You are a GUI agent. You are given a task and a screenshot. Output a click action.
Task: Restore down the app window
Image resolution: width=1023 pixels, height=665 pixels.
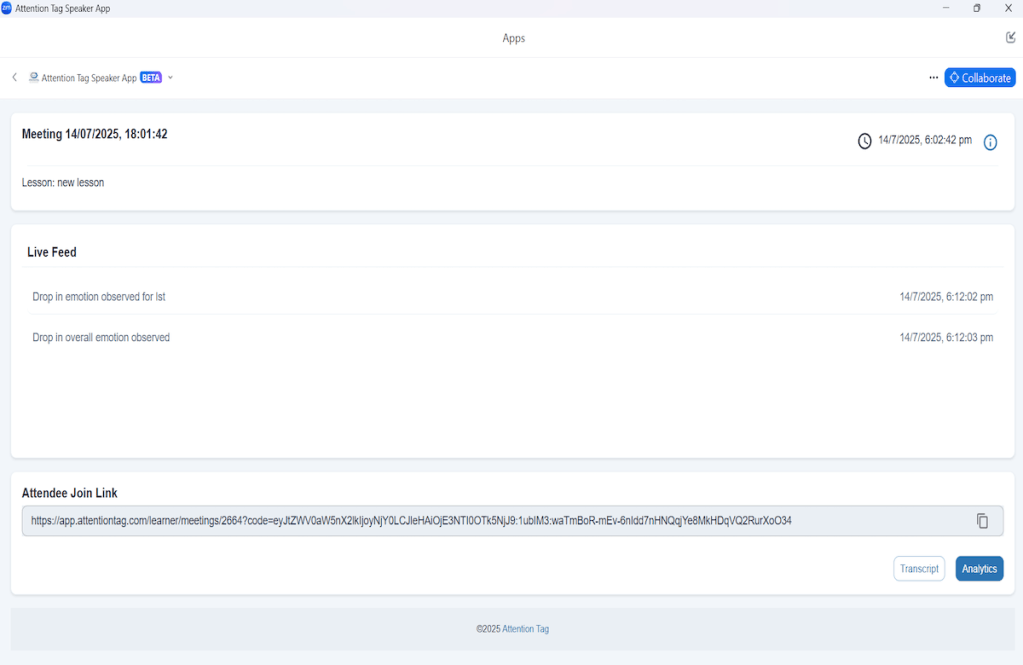(x=977, y=8)
